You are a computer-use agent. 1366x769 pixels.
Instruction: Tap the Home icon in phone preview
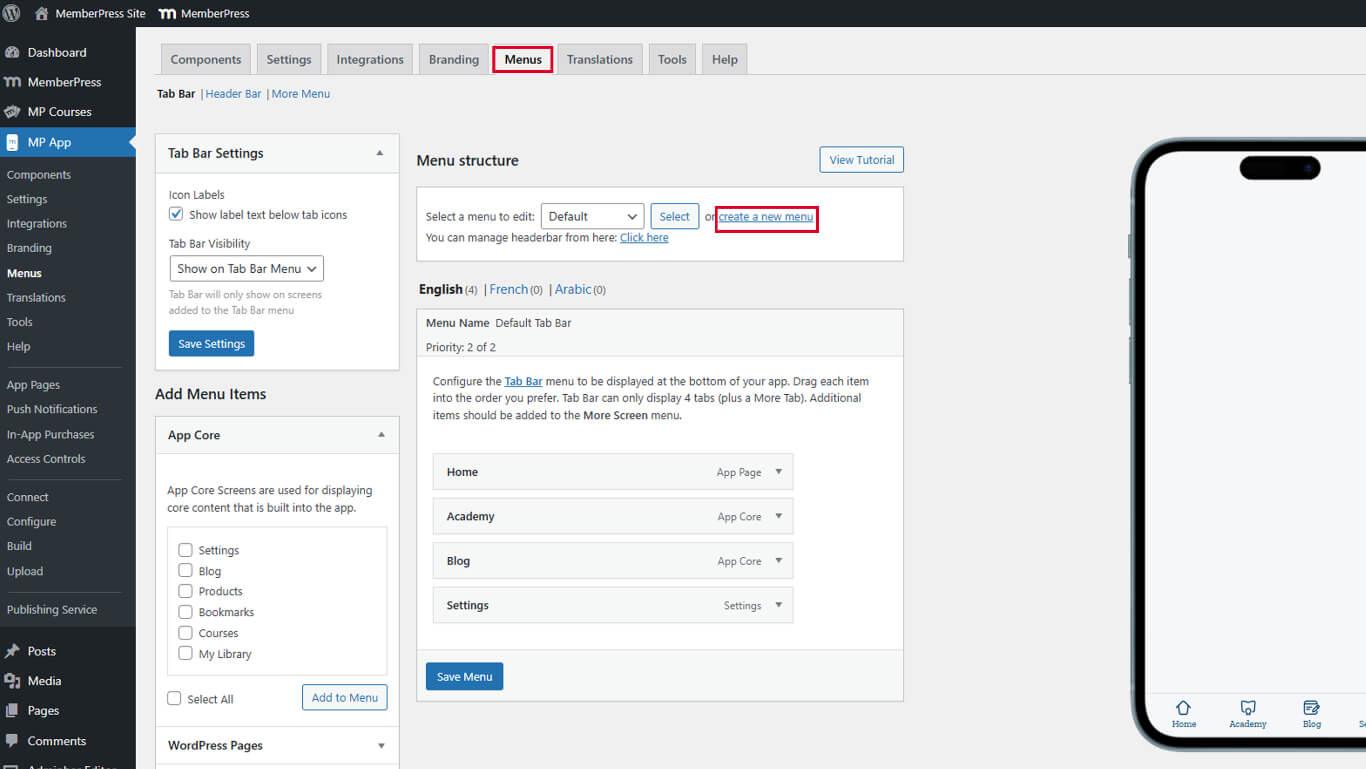(x=1183, y=708)
